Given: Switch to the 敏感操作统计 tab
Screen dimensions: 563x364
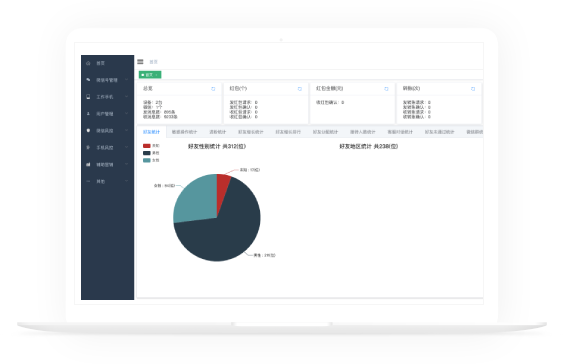Looking at the screenshot, I should point(184,132).
